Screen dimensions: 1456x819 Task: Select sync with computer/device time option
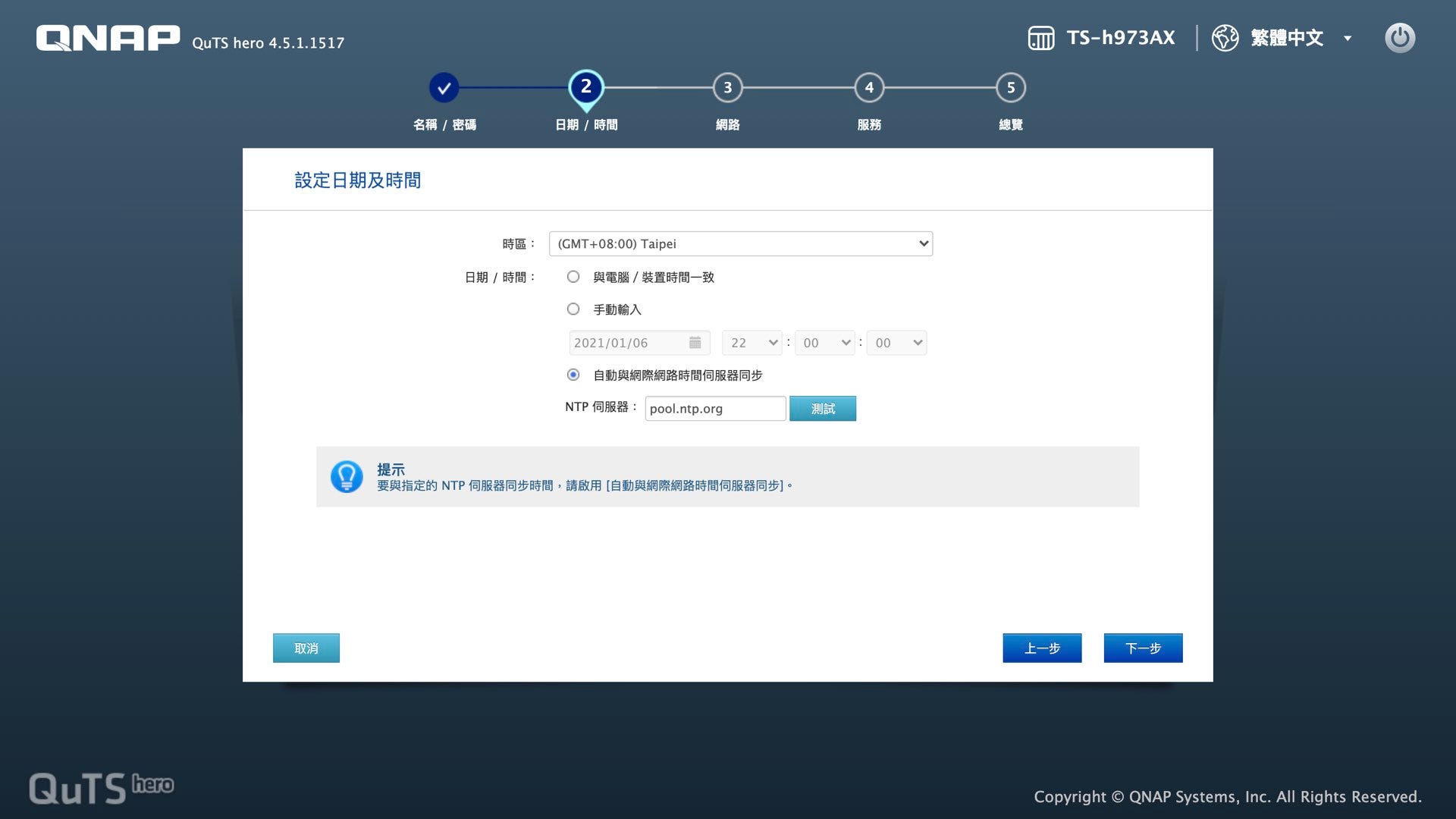(573, 277)
